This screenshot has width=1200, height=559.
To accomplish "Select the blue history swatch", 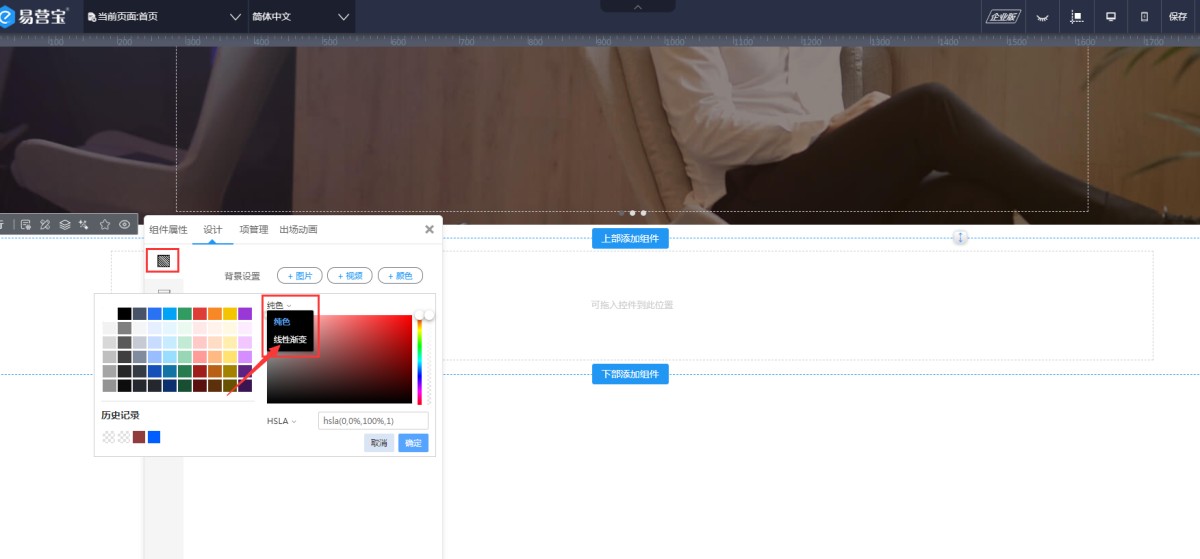I will point(154,437).
